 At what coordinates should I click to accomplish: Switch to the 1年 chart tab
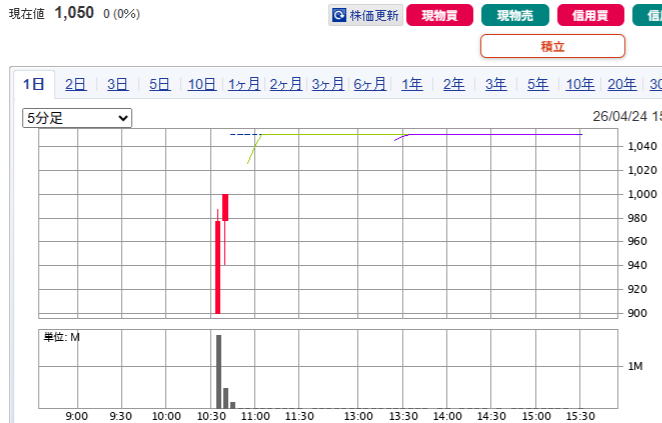tap(412, 85)
